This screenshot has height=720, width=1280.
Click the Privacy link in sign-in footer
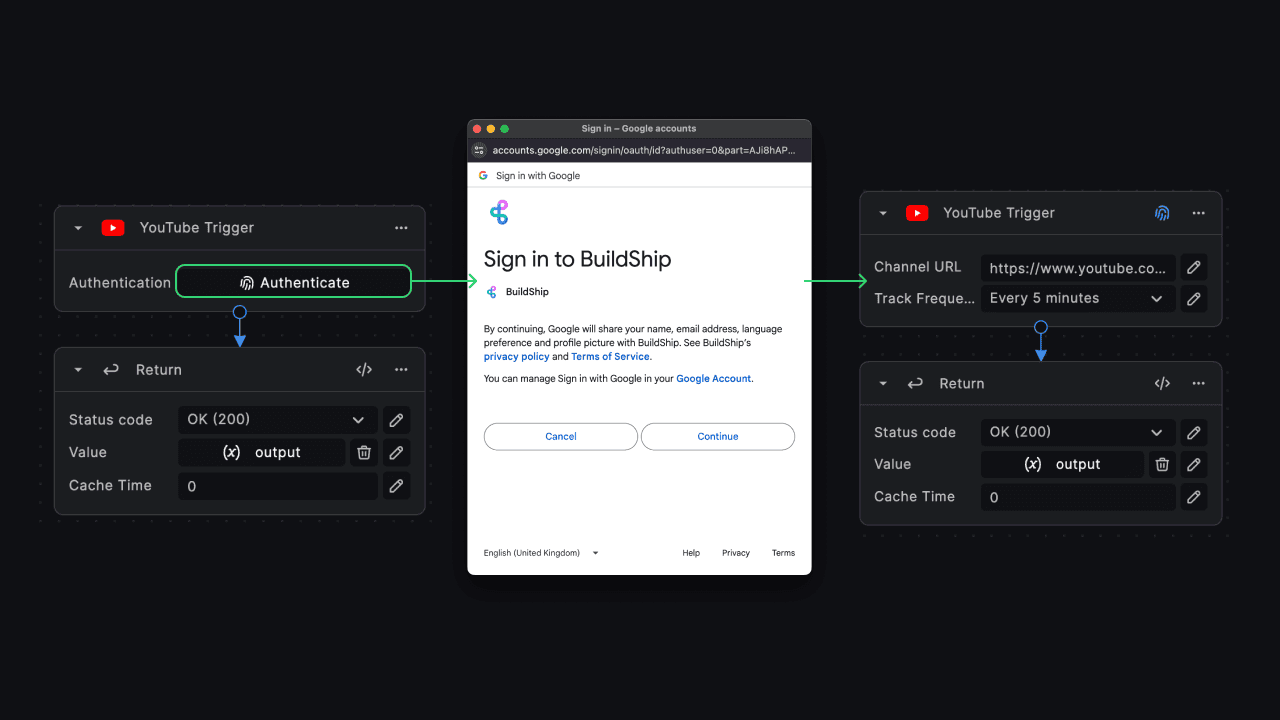click(736, 553)
